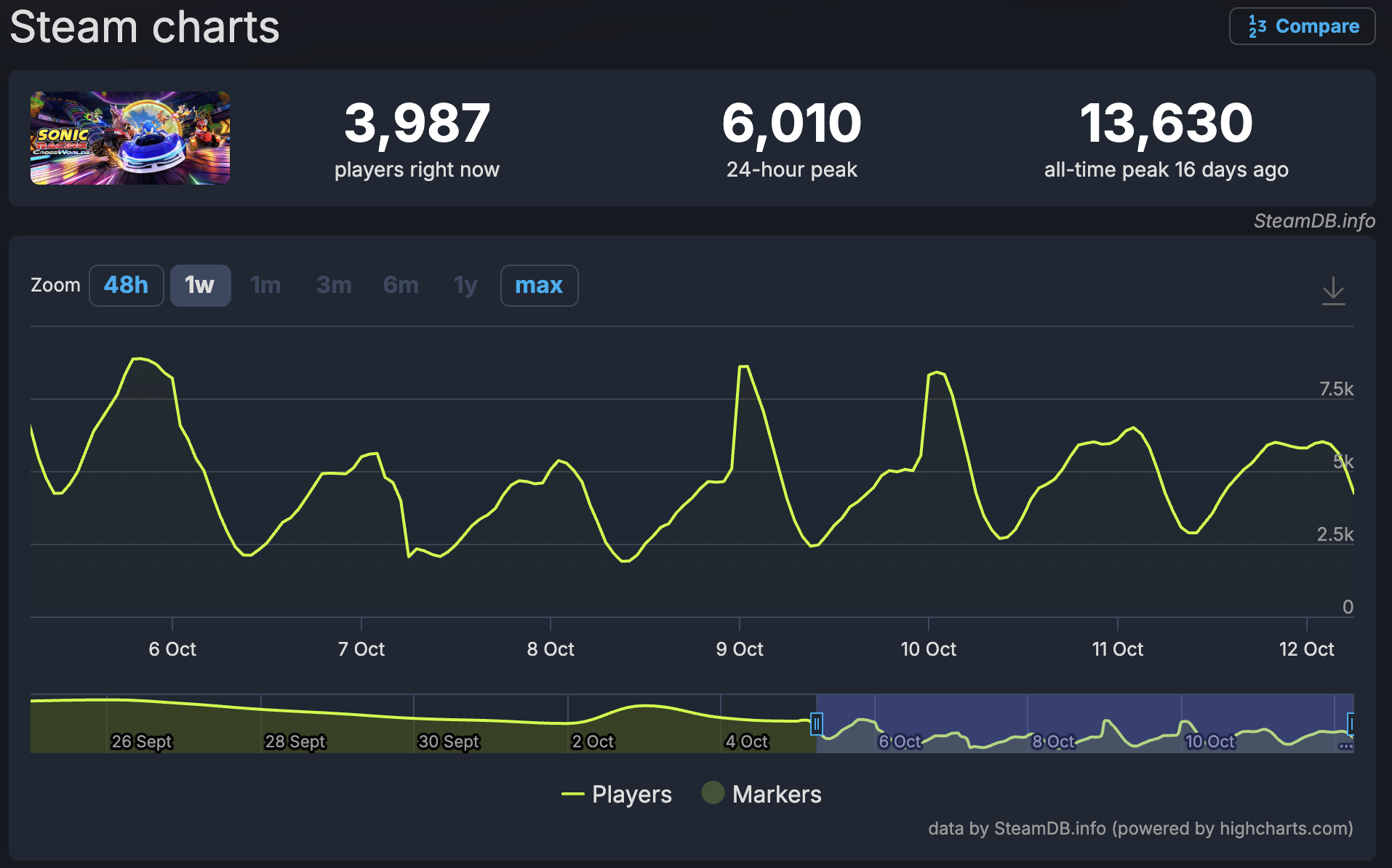
Task: Toggle the Markers series in legend
Action: coord(761,794)
